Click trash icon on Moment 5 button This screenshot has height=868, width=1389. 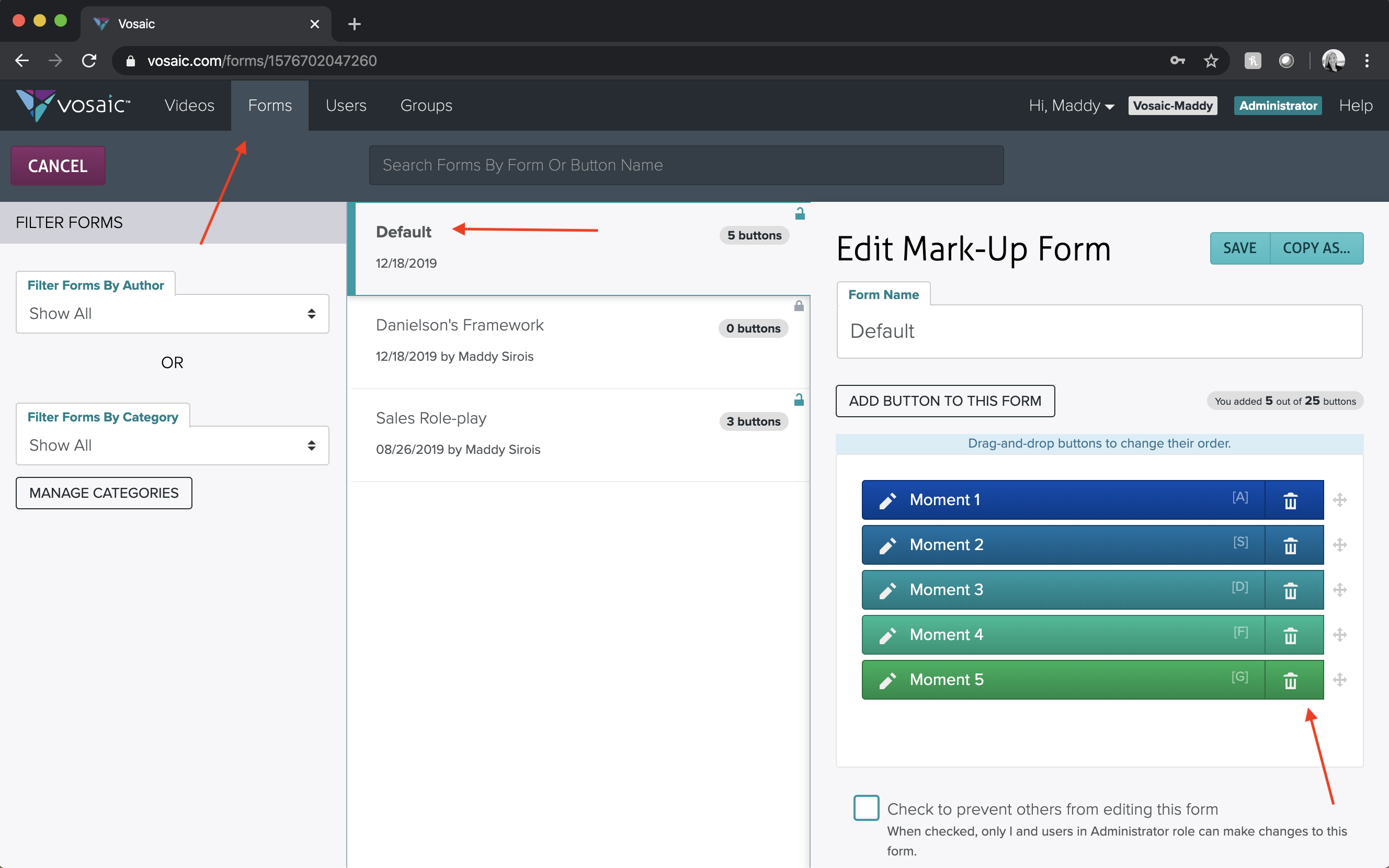[1290, 680]
